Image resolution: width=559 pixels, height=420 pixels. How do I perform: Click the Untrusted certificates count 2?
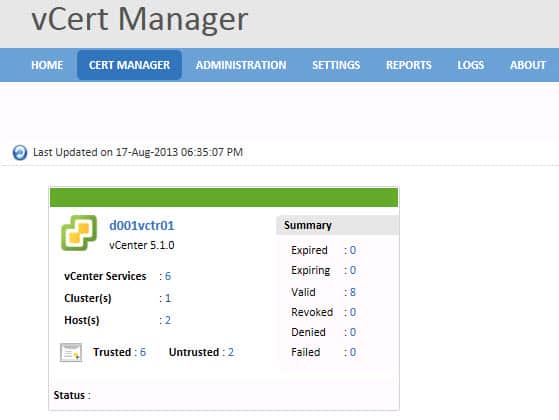(x=231, y=352)
